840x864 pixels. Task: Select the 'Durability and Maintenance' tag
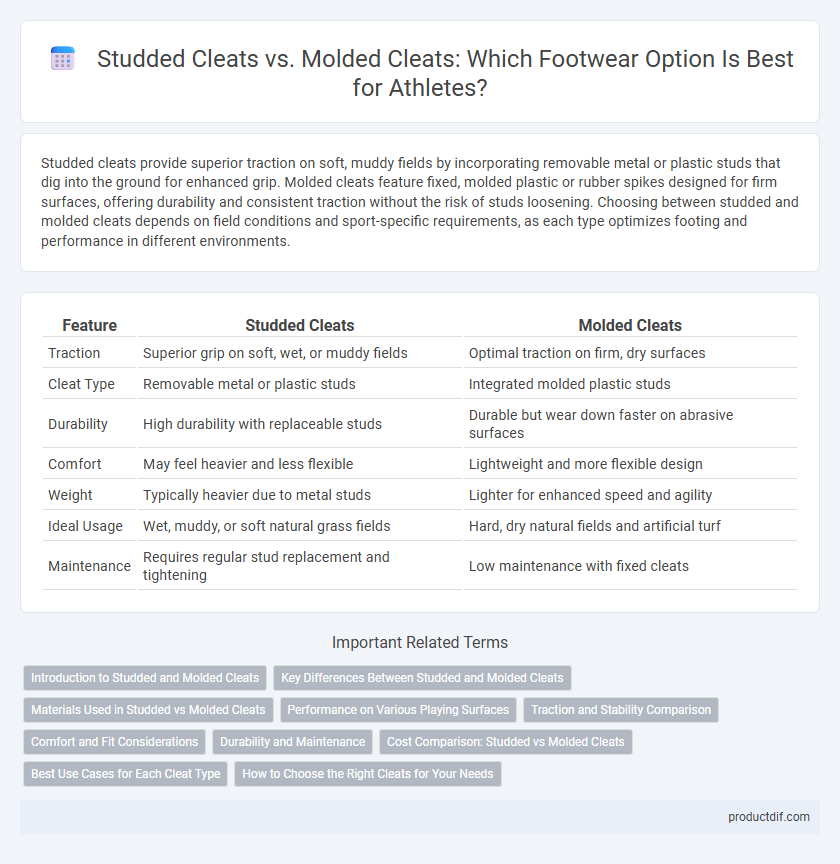click(x=293, y=742)
